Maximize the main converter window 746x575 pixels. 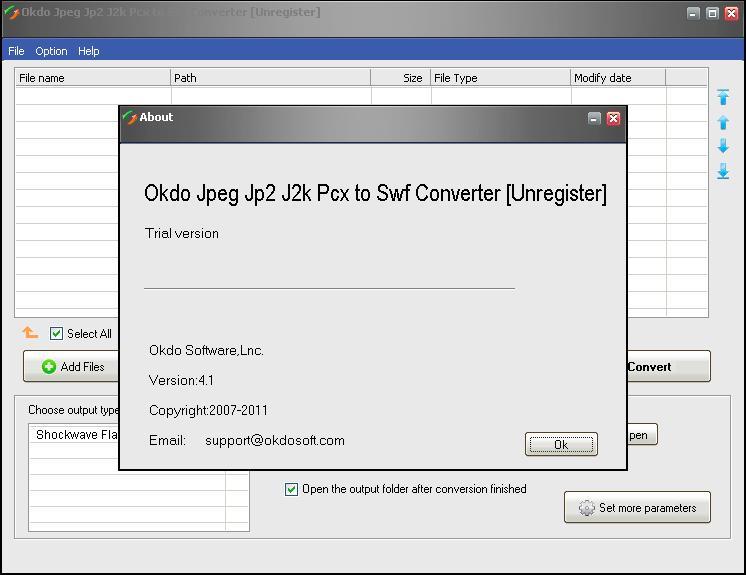(712, 13)
